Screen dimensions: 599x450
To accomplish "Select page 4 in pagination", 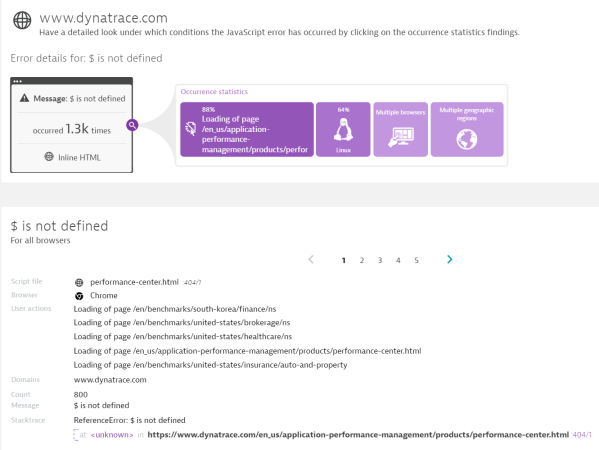I will click(398, 261).
